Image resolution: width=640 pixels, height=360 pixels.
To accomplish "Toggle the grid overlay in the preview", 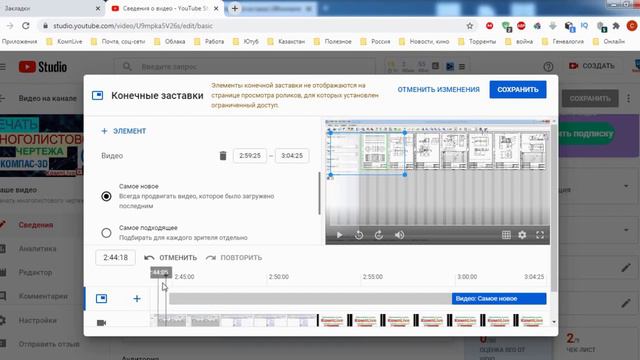I will [506, 235].
